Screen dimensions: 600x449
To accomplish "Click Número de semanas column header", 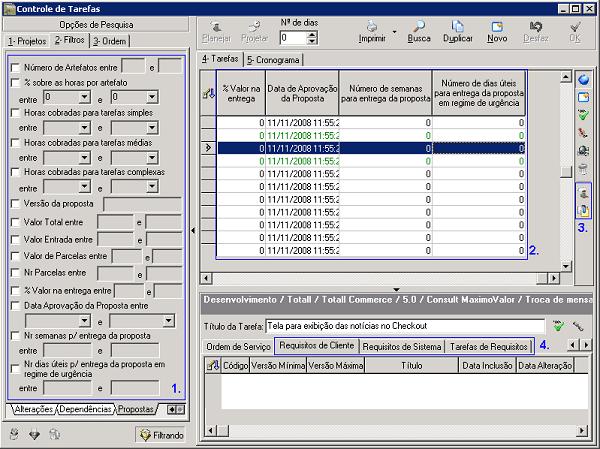I will (x=386, y=93).
